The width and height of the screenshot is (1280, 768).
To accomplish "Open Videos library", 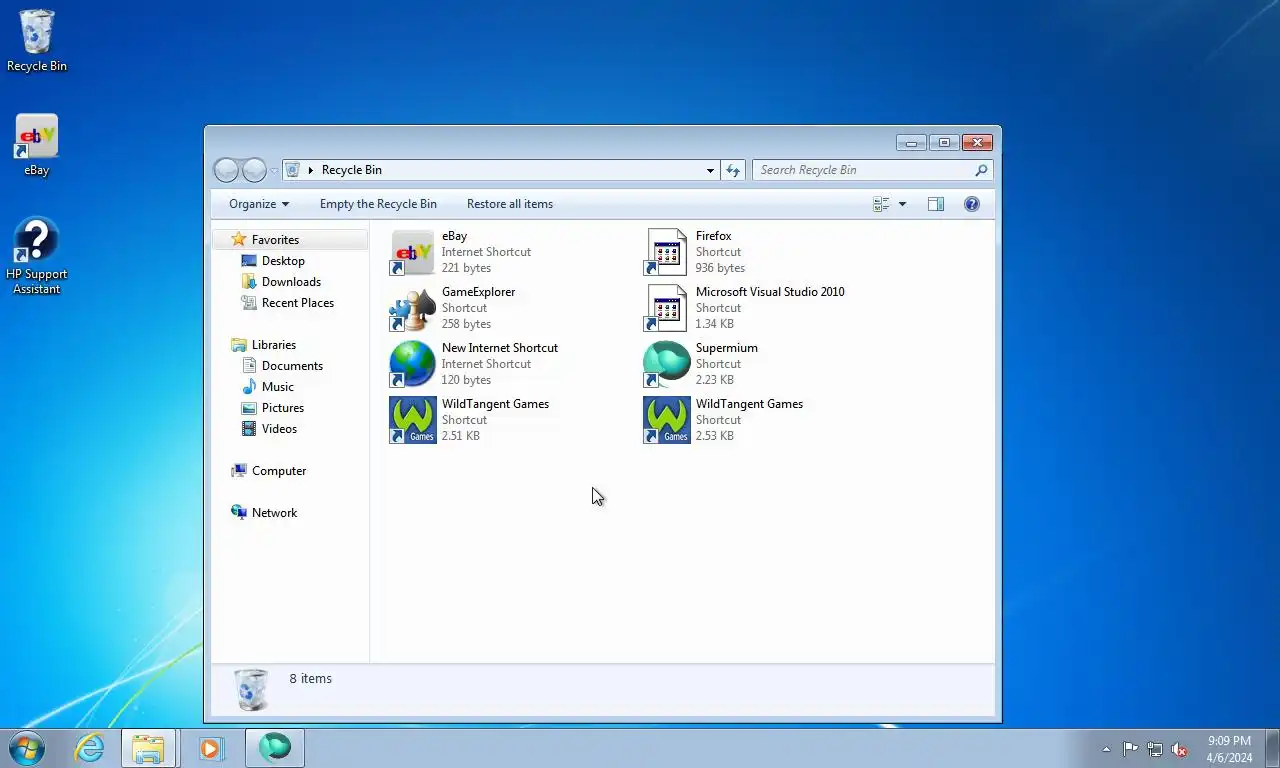I will 279,429.
